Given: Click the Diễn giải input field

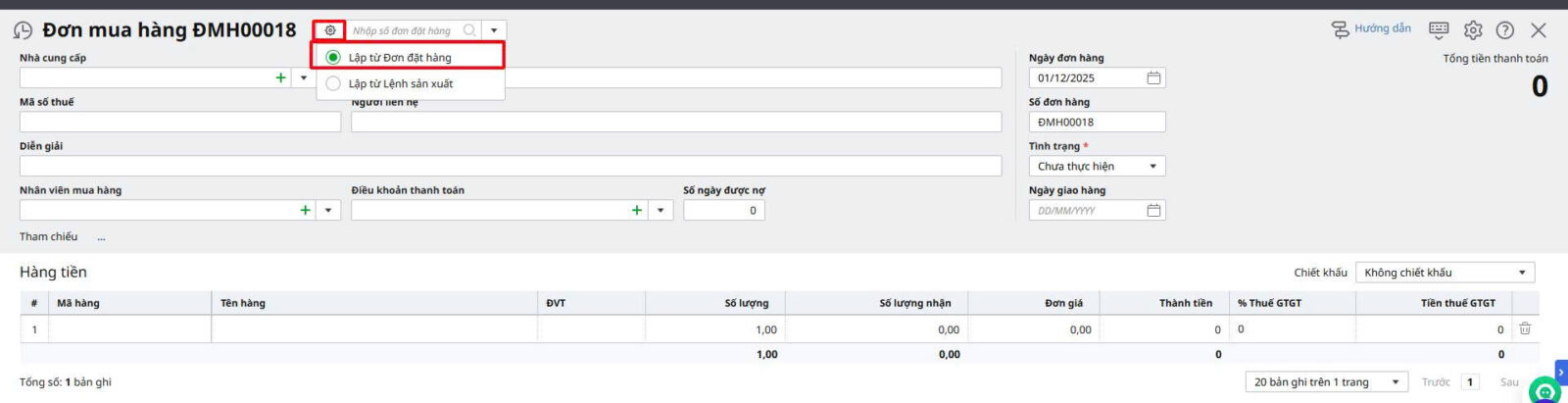Looking at the screenshot, I should 510,166.
